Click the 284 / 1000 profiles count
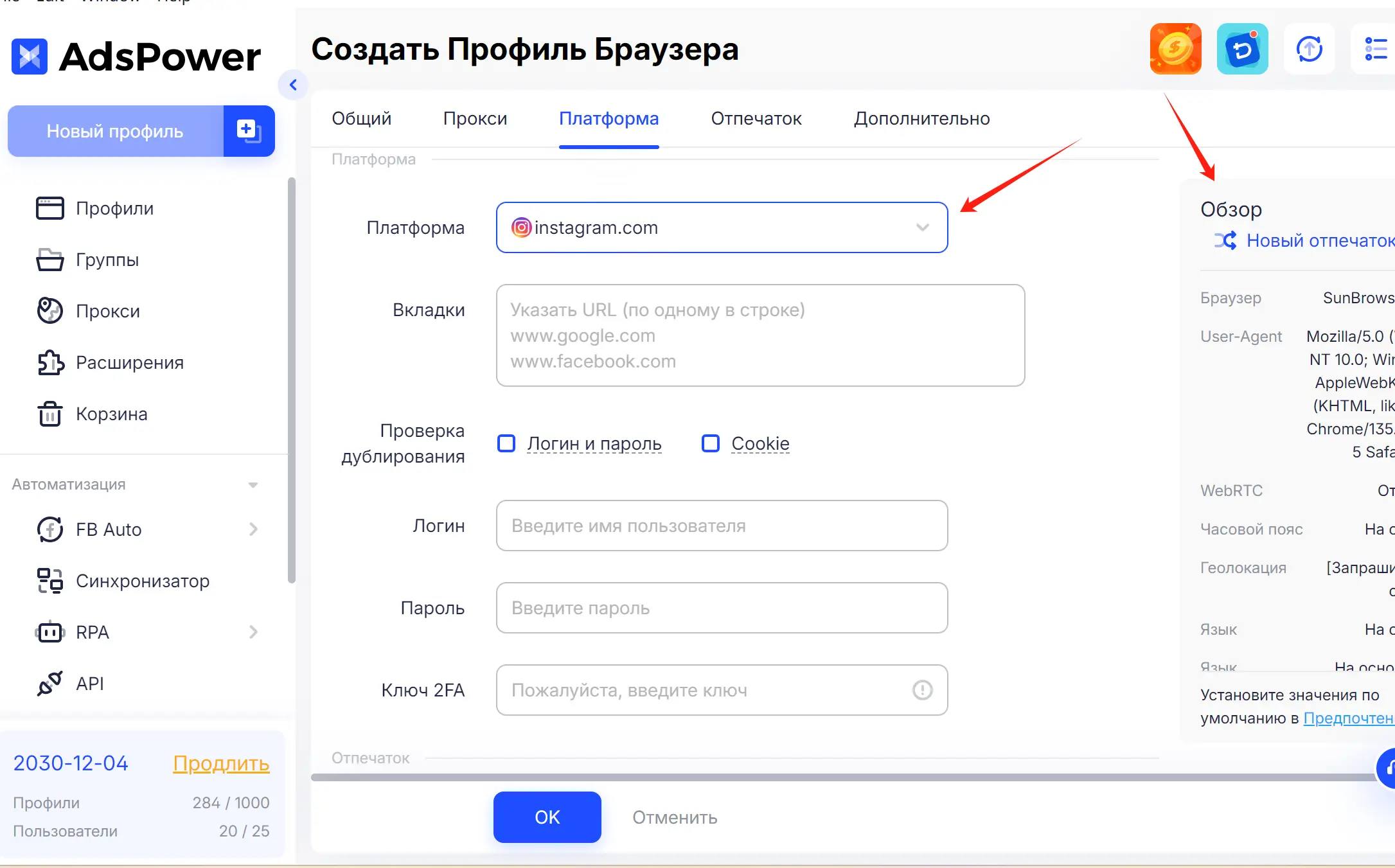1395x868 pixels. tap(231, 803)
